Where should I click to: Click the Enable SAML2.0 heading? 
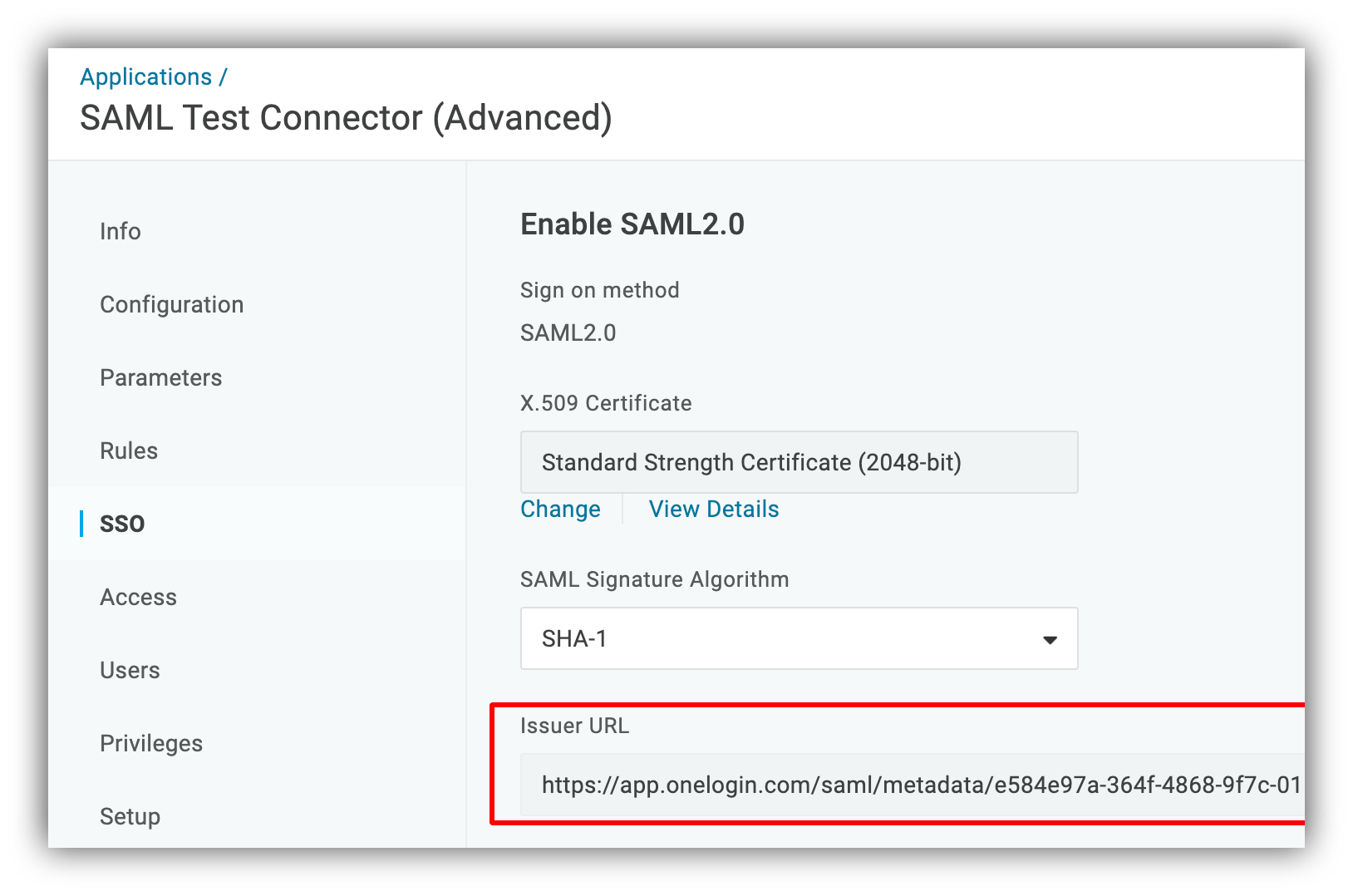tap(632, 224)
